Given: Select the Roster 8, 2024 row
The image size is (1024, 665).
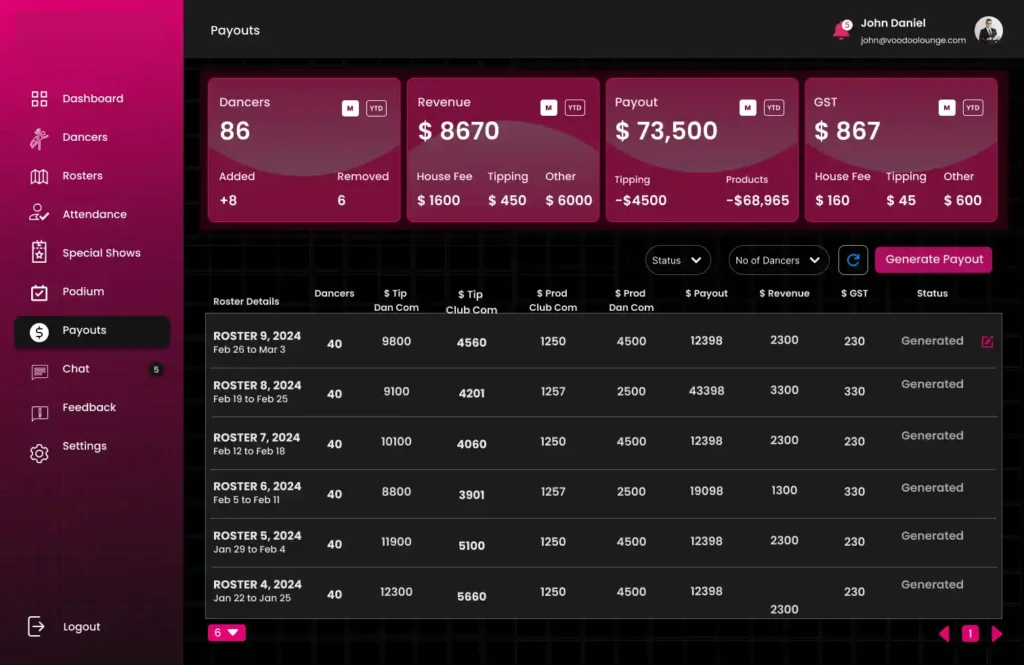Looking at the screenshot, I should (x=257, y=391).
